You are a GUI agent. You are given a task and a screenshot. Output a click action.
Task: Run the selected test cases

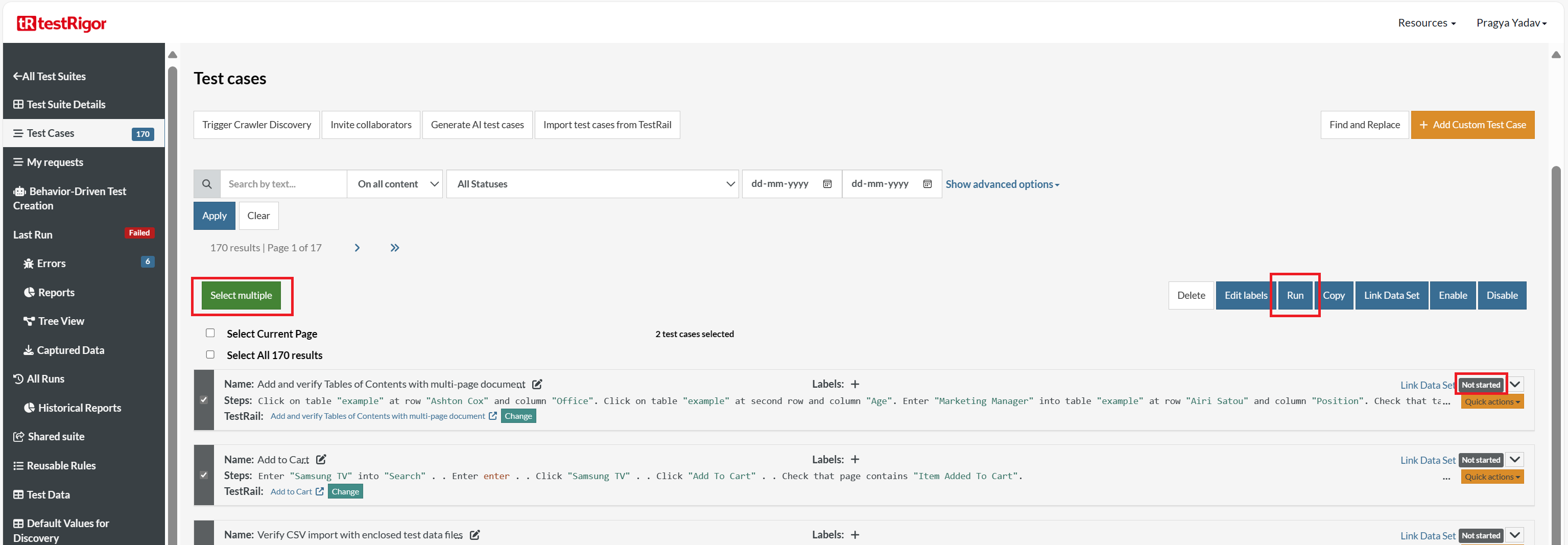tap(1295, 295)
